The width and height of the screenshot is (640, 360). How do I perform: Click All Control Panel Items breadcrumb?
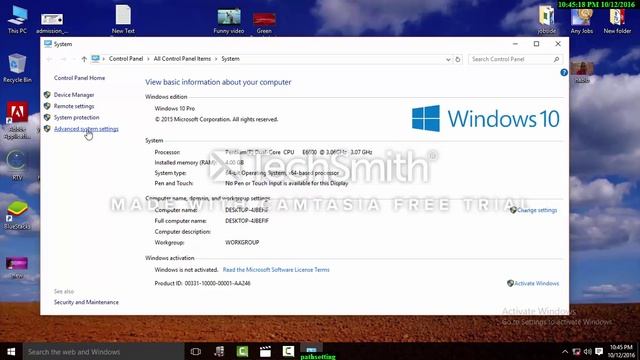[x=182, y=59]
